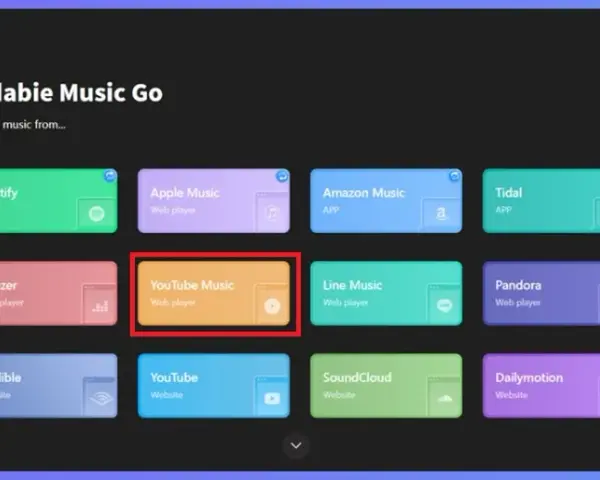Click the switch badge on Apple Music card
This screenshot has height=480, width=600.
(282, 176)
